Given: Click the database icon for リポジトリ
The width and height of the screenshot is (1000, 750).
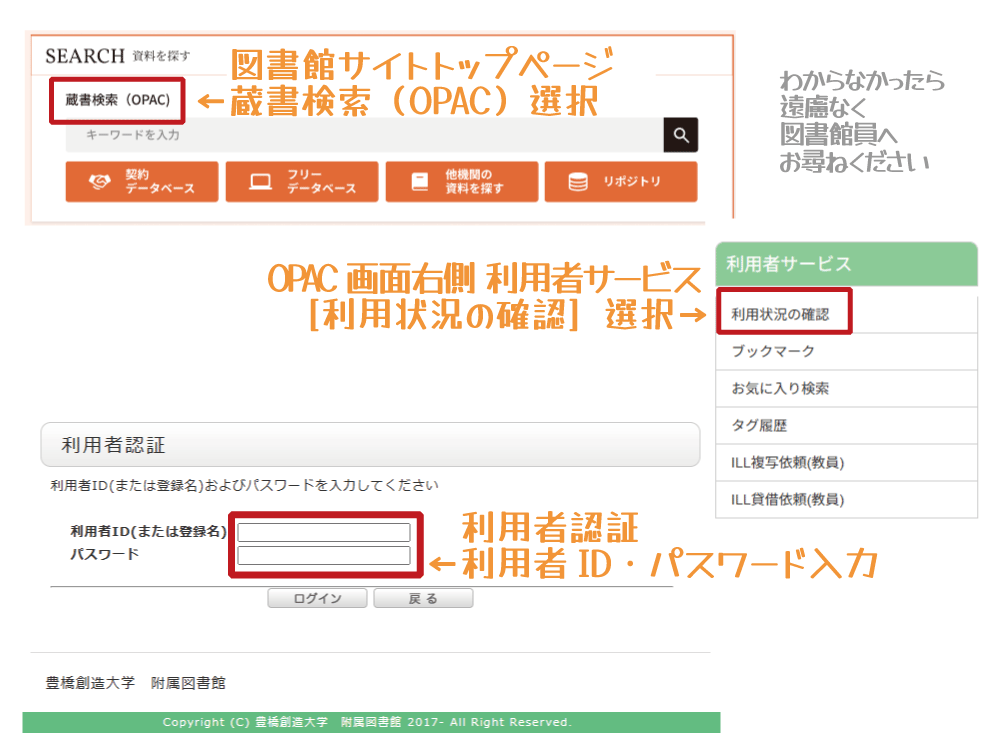Looking at the screenshot, I should pos(578,182).
